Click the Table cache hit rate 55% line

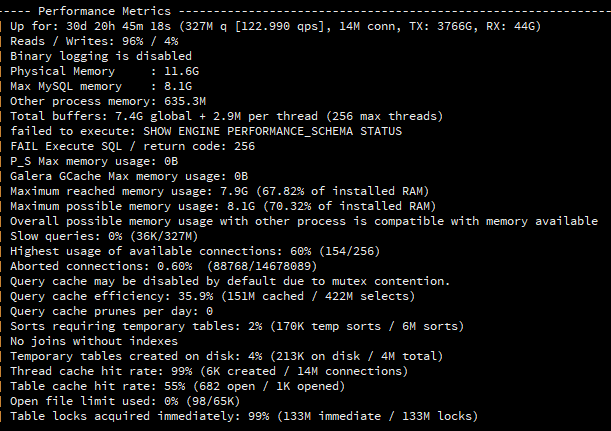[x=177, y=386]
